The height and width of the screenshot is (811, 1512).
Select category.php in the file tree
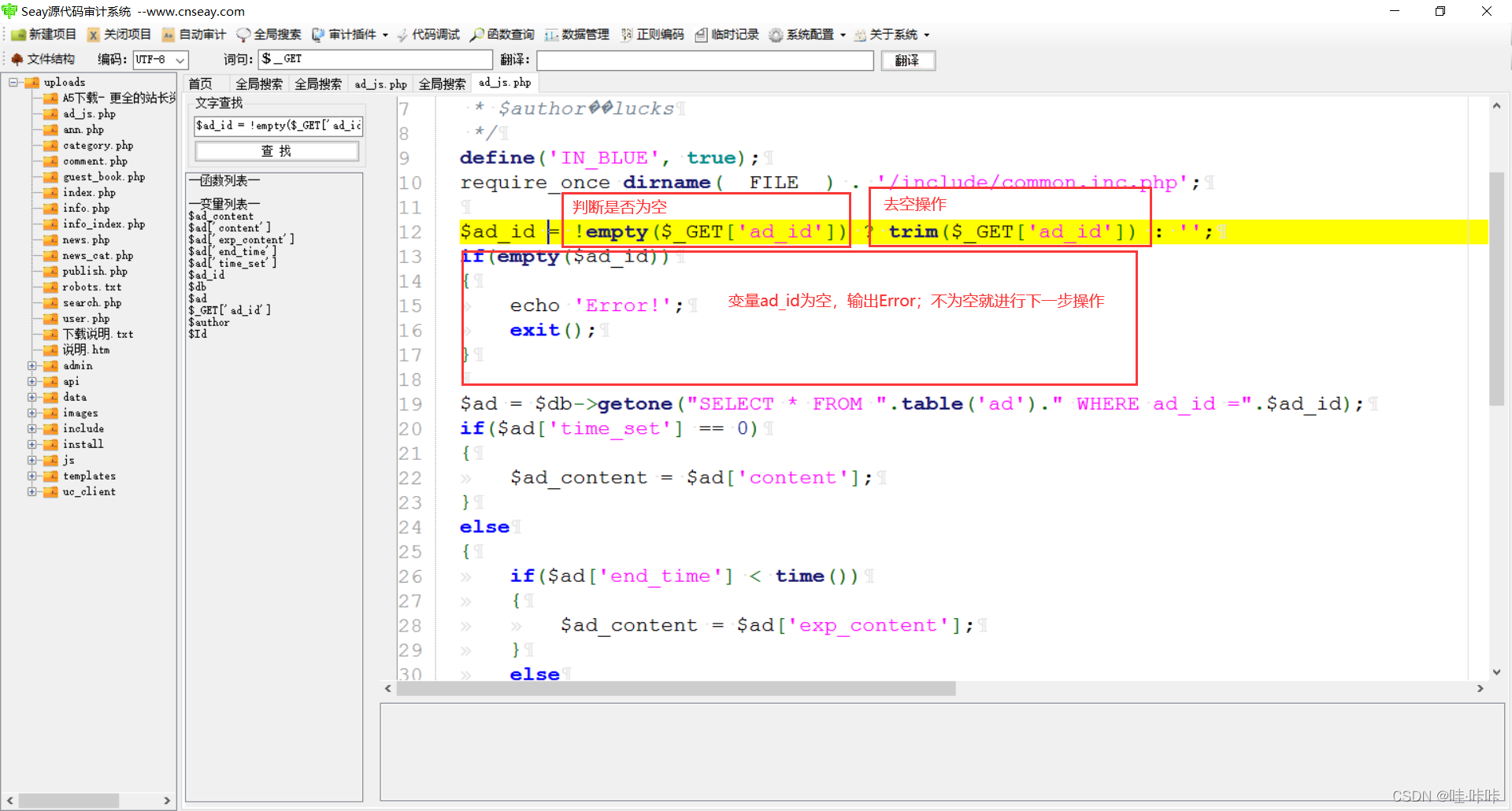point(98,146)
